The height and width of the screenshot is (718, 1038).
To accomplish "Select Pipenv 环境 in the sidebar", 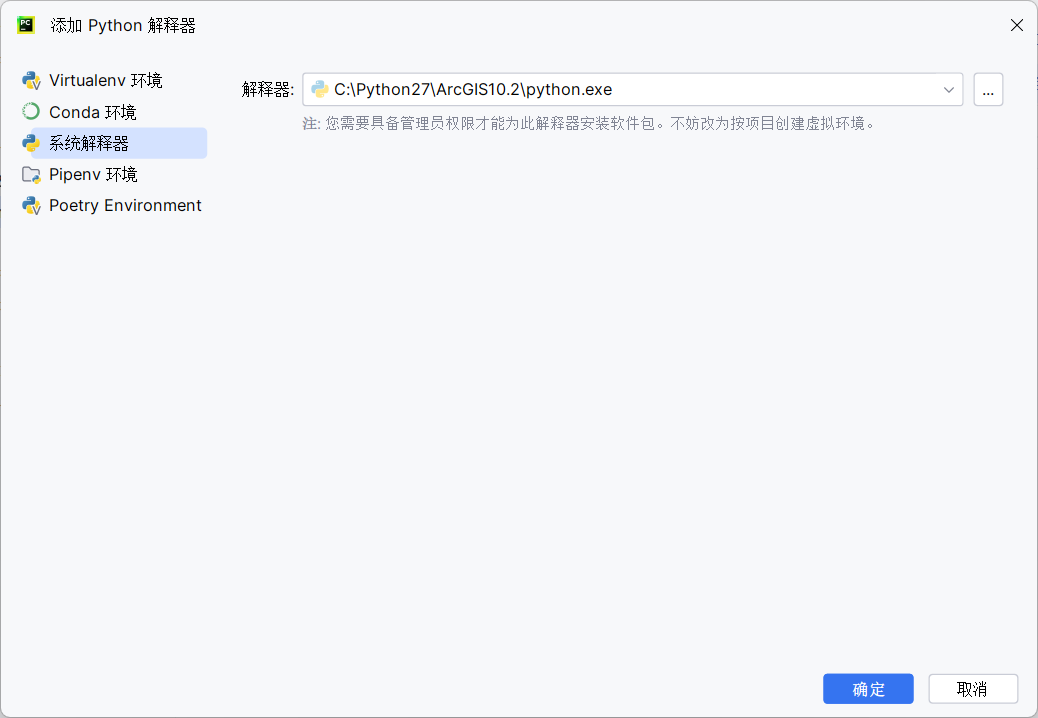I will [x=93, y=175].
